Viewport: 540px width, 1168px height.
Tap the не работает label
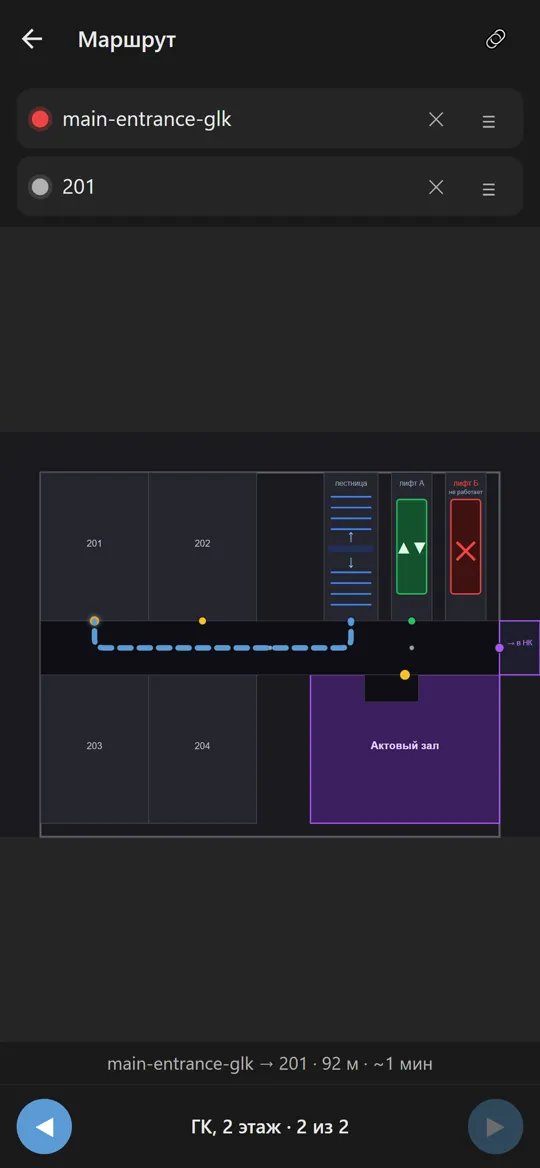(x=466, y=492)
